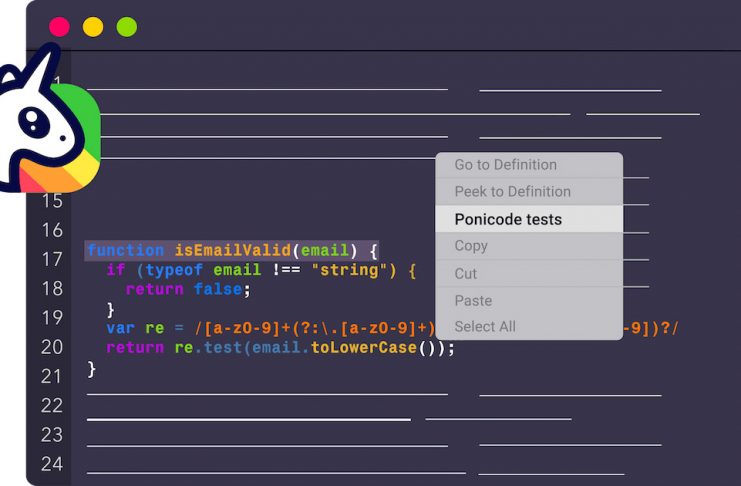This screenshot has height=486, width=741.
Task: Click the "string" literal in code
Action: [x=349, y=270]
